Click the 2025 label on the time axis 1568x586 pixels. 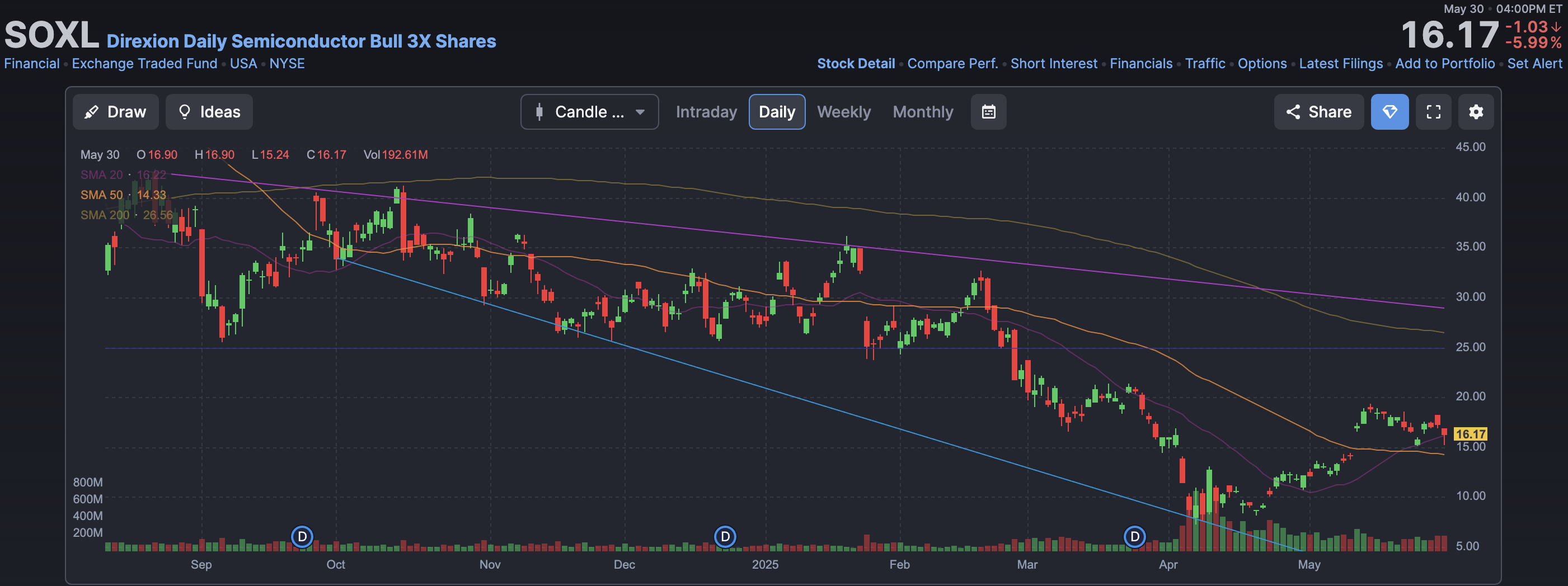click(x=765, y=564)
